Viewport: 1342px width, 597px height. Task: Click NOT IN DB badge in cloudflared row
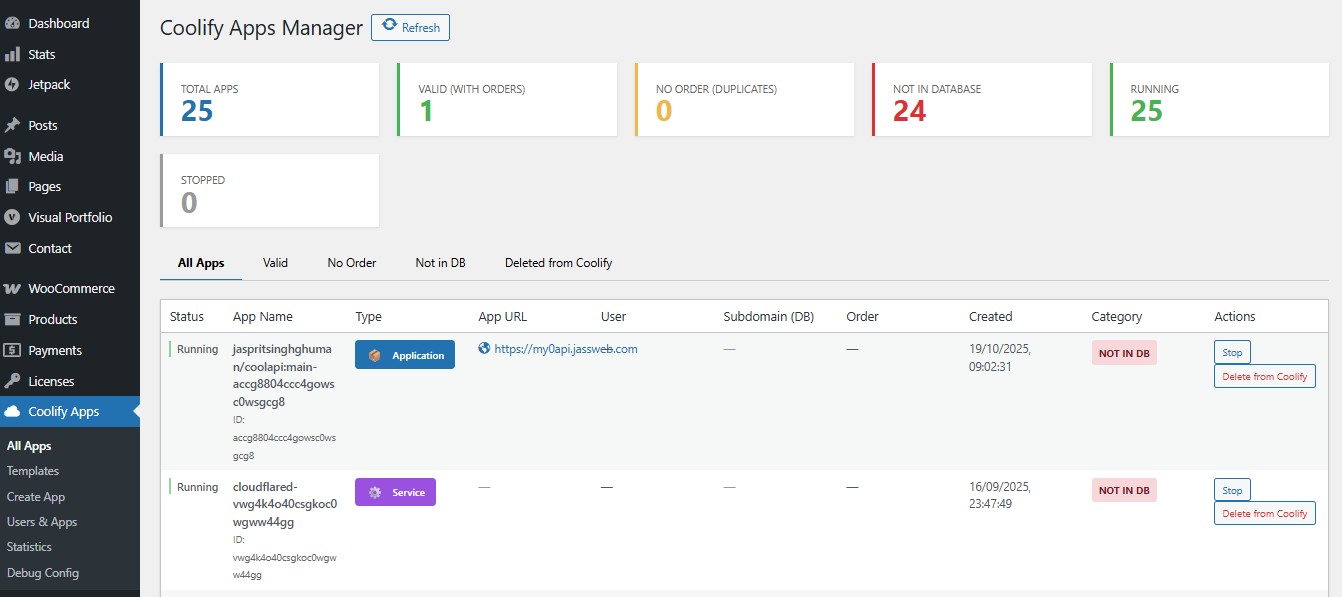[1124, 490]
